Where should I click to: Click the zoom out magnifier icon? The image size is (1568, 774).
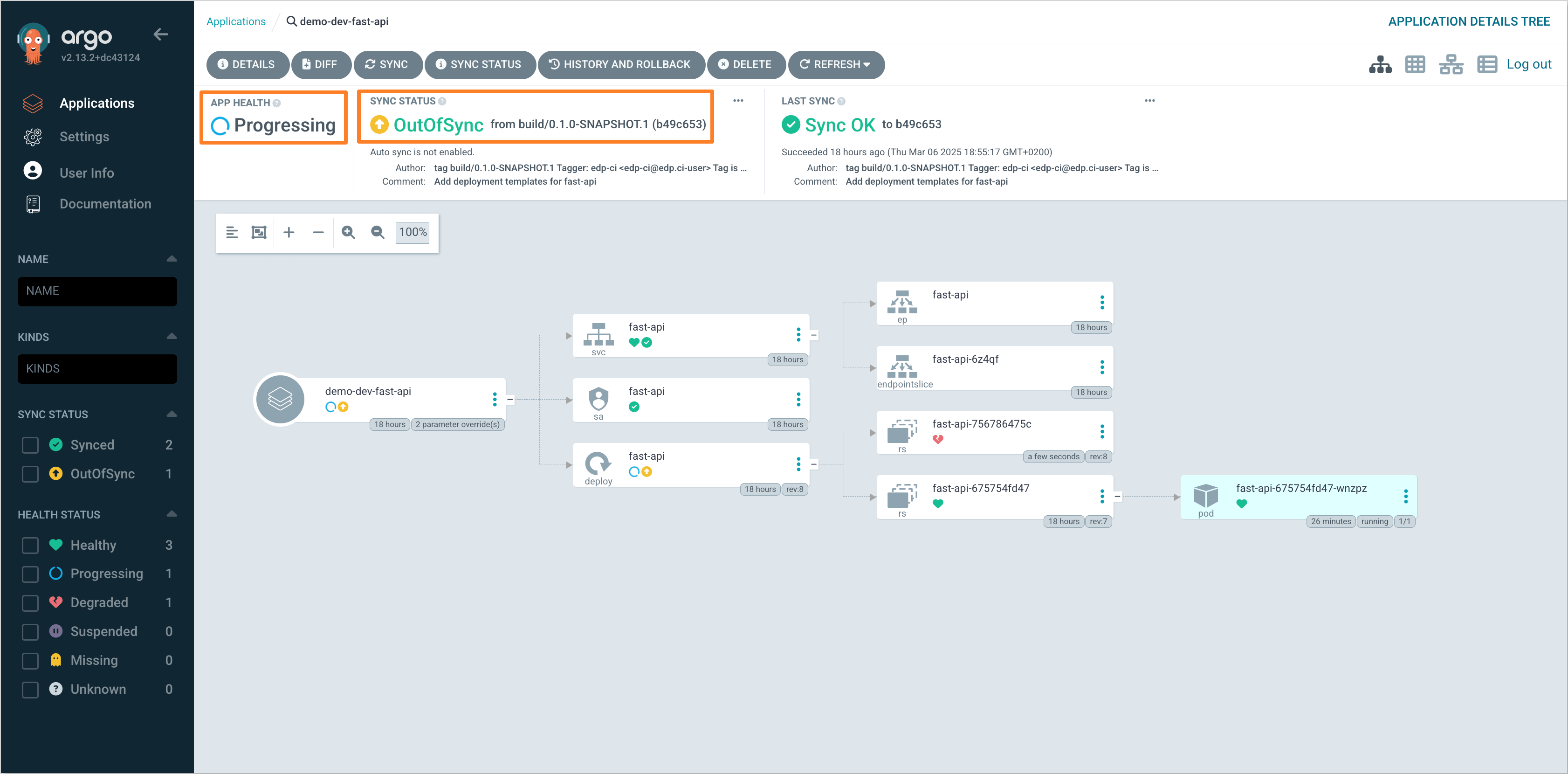click(x=378, y=232)
